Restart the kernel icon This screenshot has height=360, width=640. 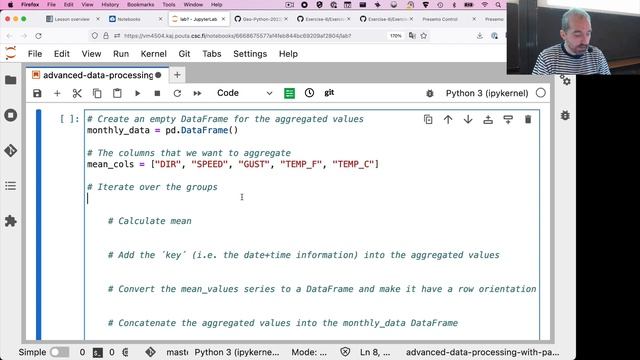coord(177,93)
